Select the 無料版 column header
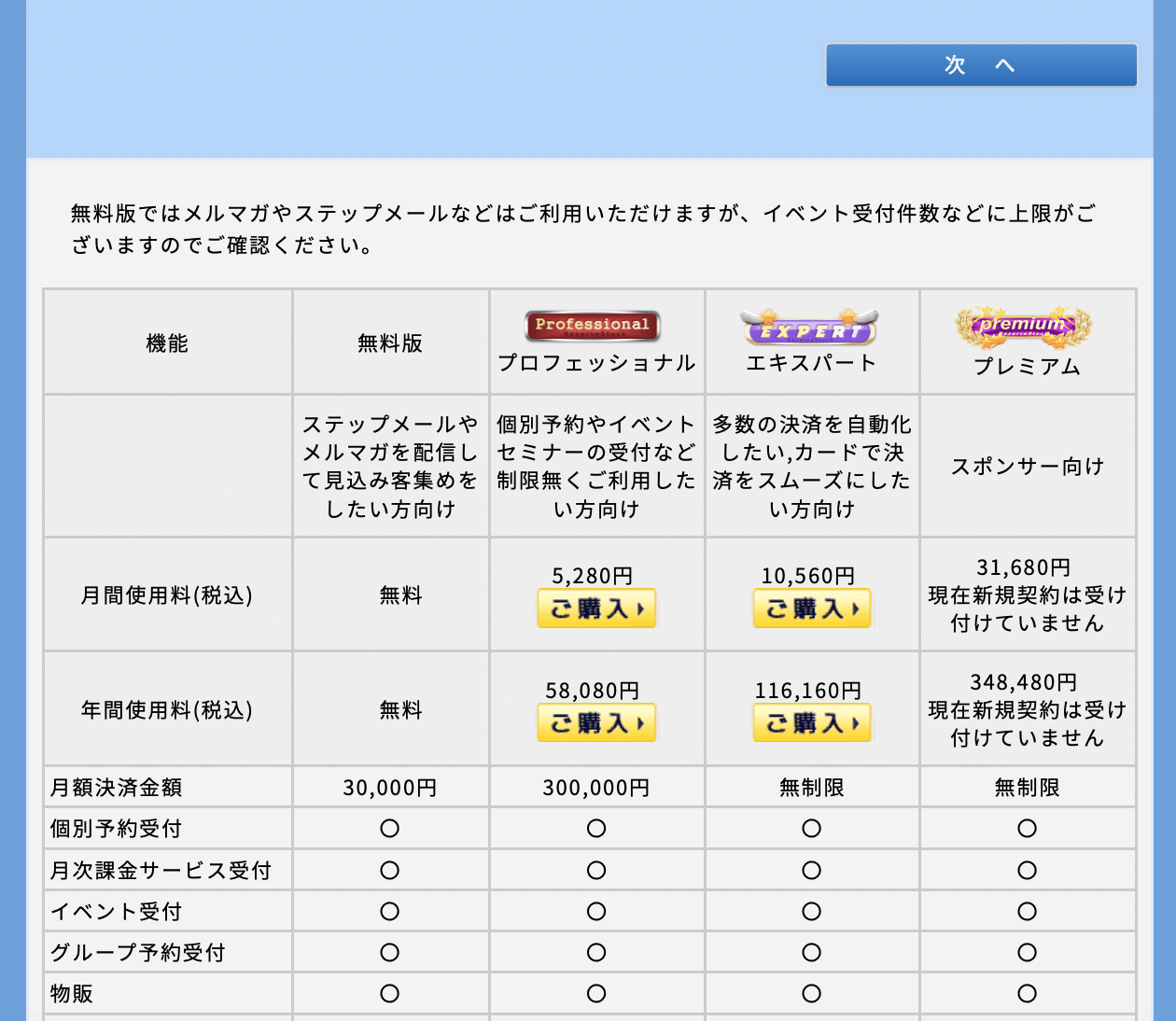Screen dimensions: 1176x1021 [390, 343]
